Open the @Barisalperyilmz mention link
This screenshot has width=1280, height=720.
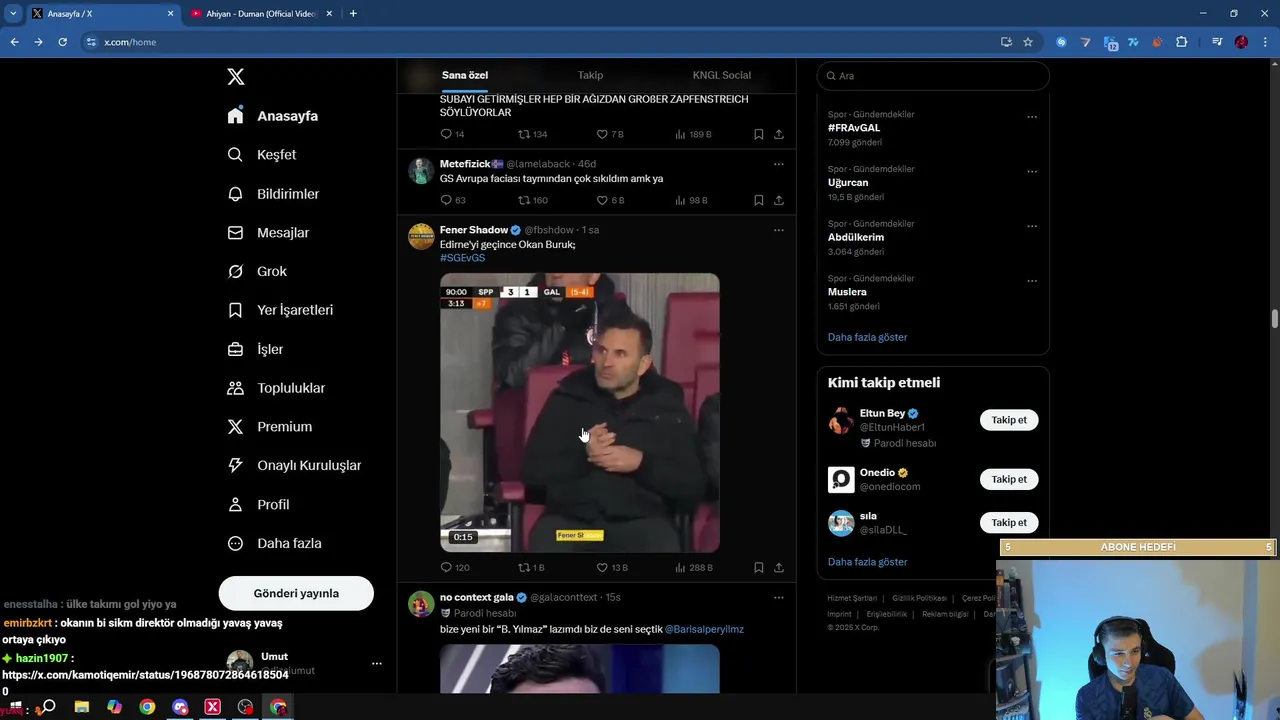pos(704,629)
